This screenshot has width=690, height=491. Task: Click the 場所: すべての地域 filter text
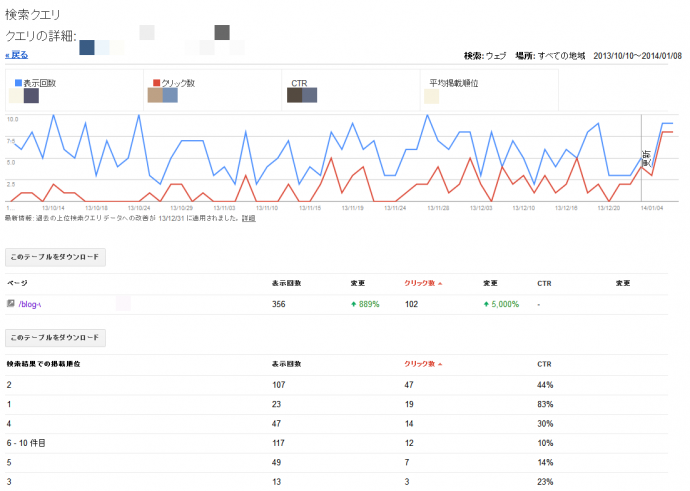tap(551, 56)
